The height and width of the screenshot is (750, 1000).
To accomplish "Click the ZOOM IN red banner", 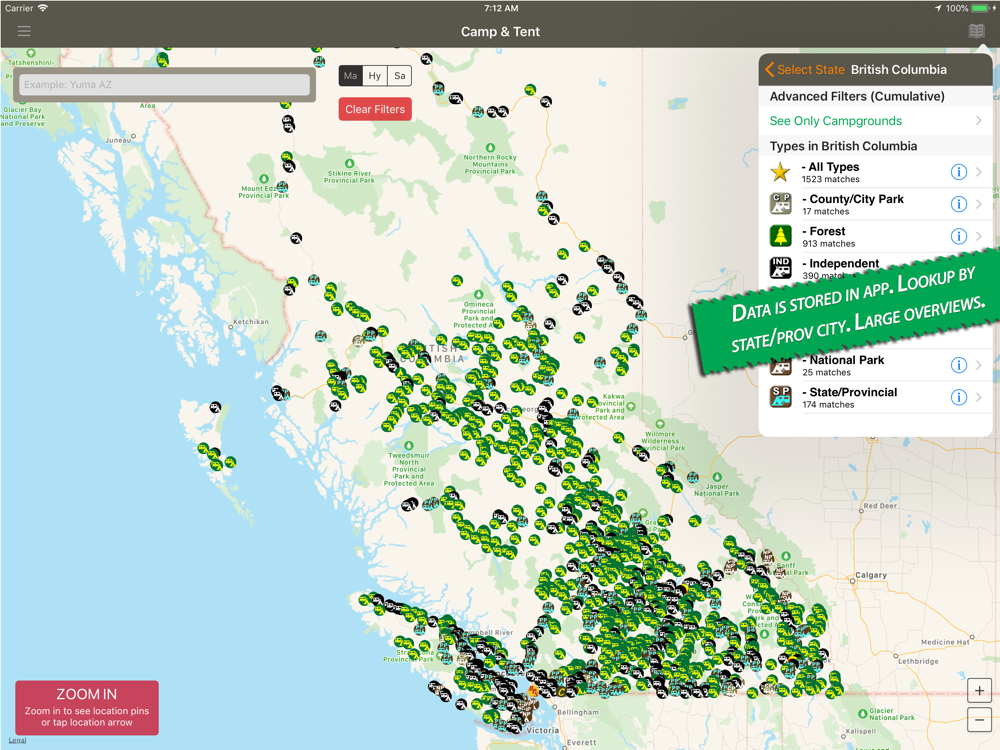I will coord(87,708).
